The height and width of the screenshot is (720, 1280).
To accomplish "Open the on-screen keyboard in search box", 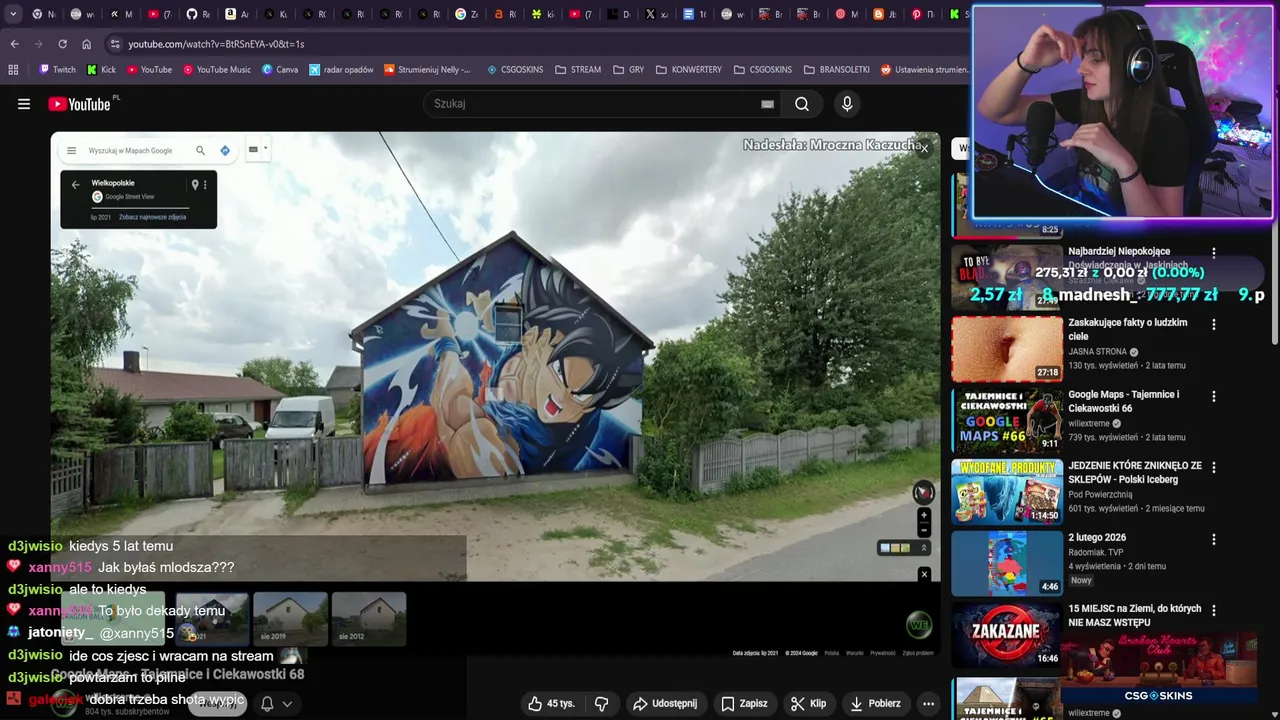I will (767, 104).
